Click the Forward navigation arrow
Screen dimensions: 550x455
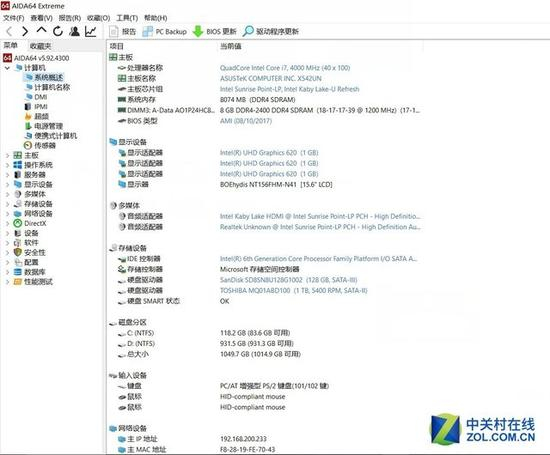(25, 32)
